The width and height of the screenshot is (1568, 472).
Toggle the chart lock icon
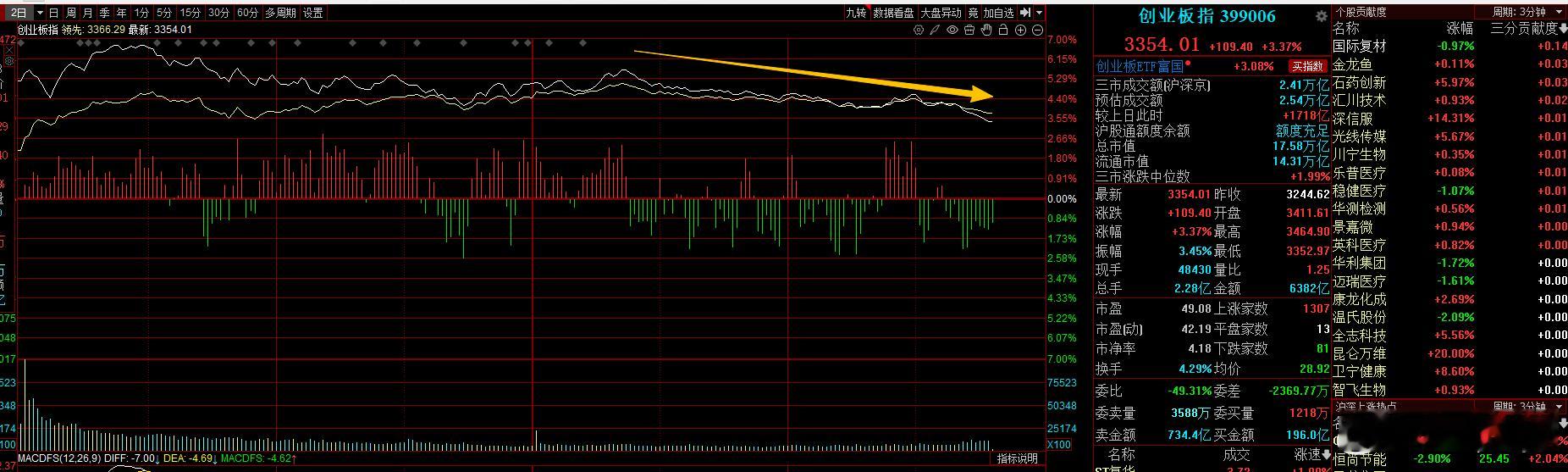tap(1003, 30)
